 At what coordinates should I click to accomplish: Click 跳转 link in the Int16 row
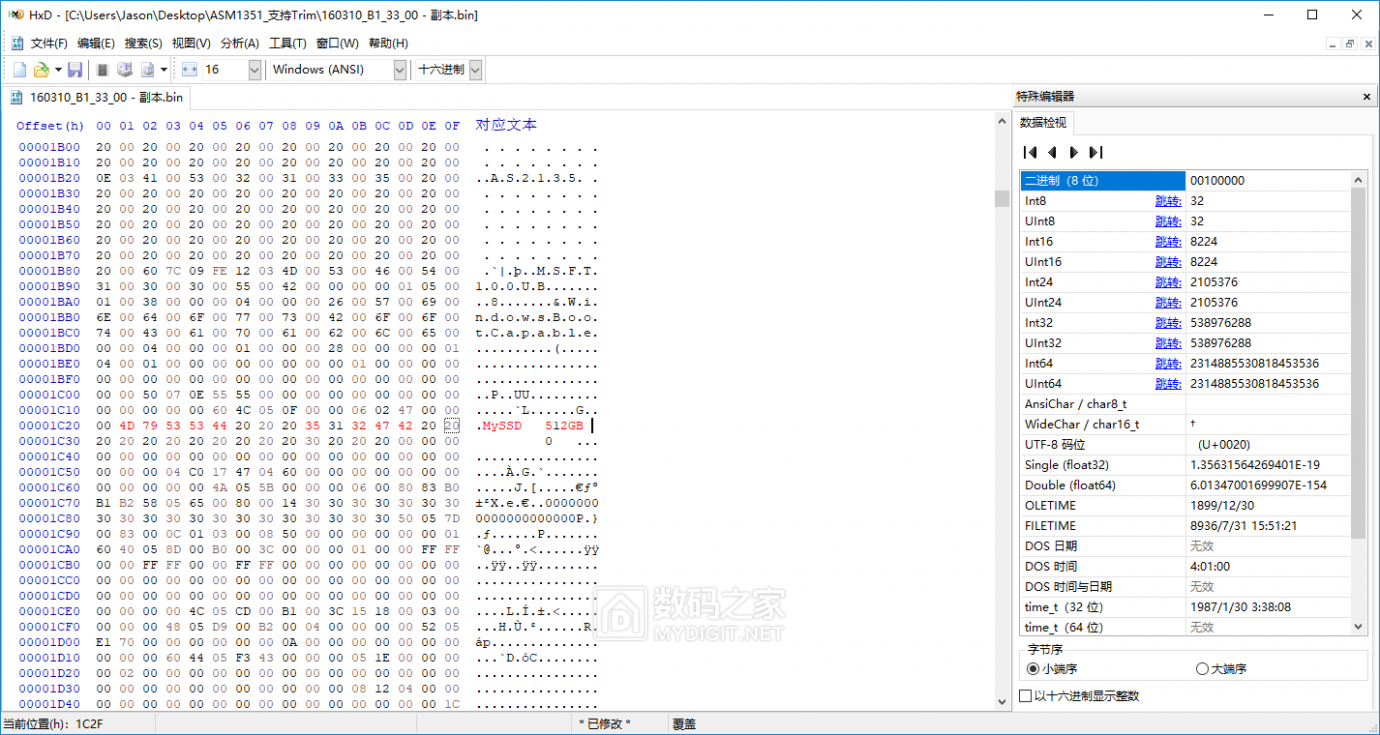(1168, 241)
